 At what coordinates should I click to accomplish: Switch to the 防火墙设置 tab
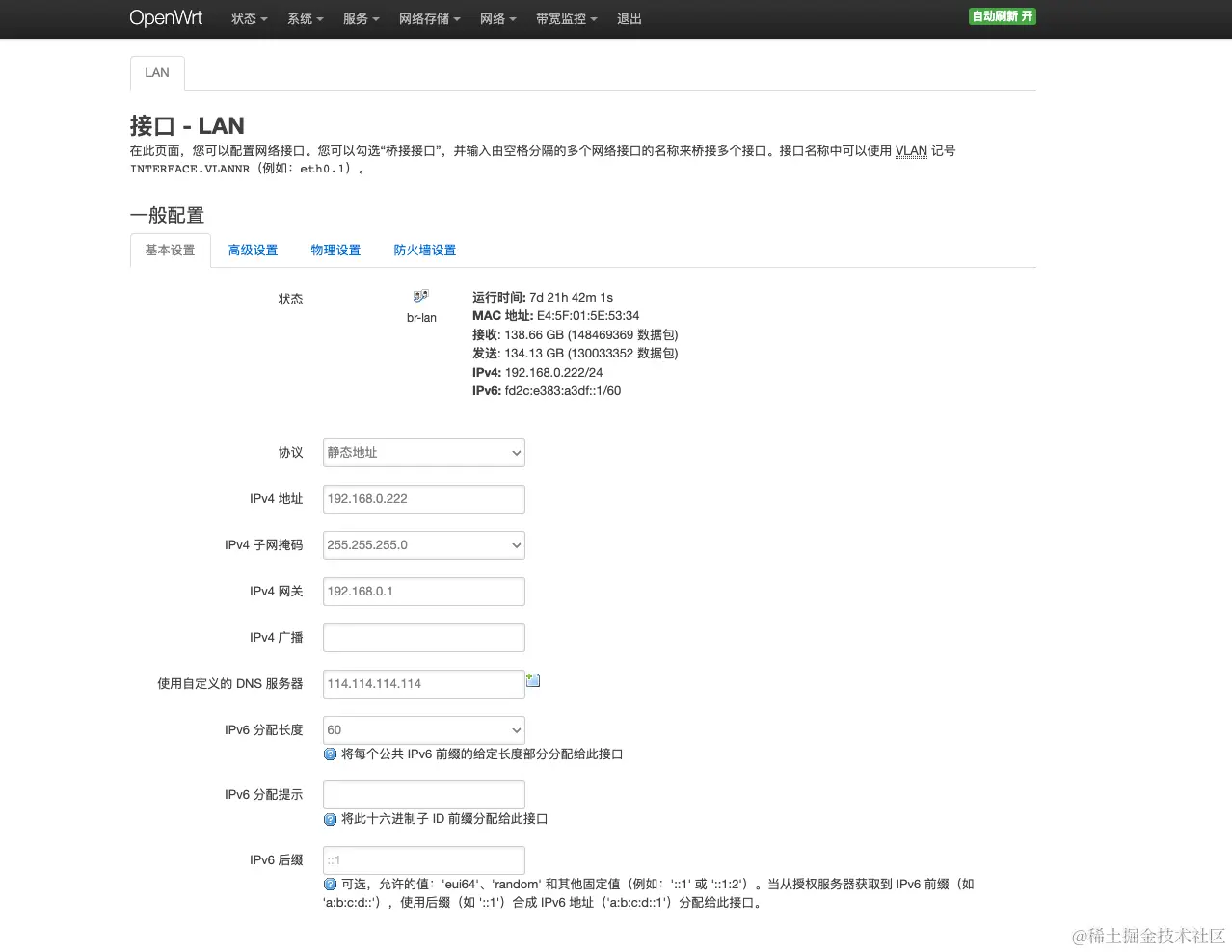click(424, 250)
